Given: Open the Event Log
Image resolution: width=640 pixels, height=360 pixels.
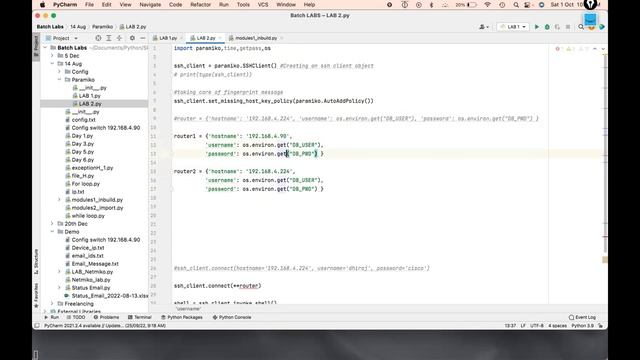Looking at the screenshot, I should [582, 317].
